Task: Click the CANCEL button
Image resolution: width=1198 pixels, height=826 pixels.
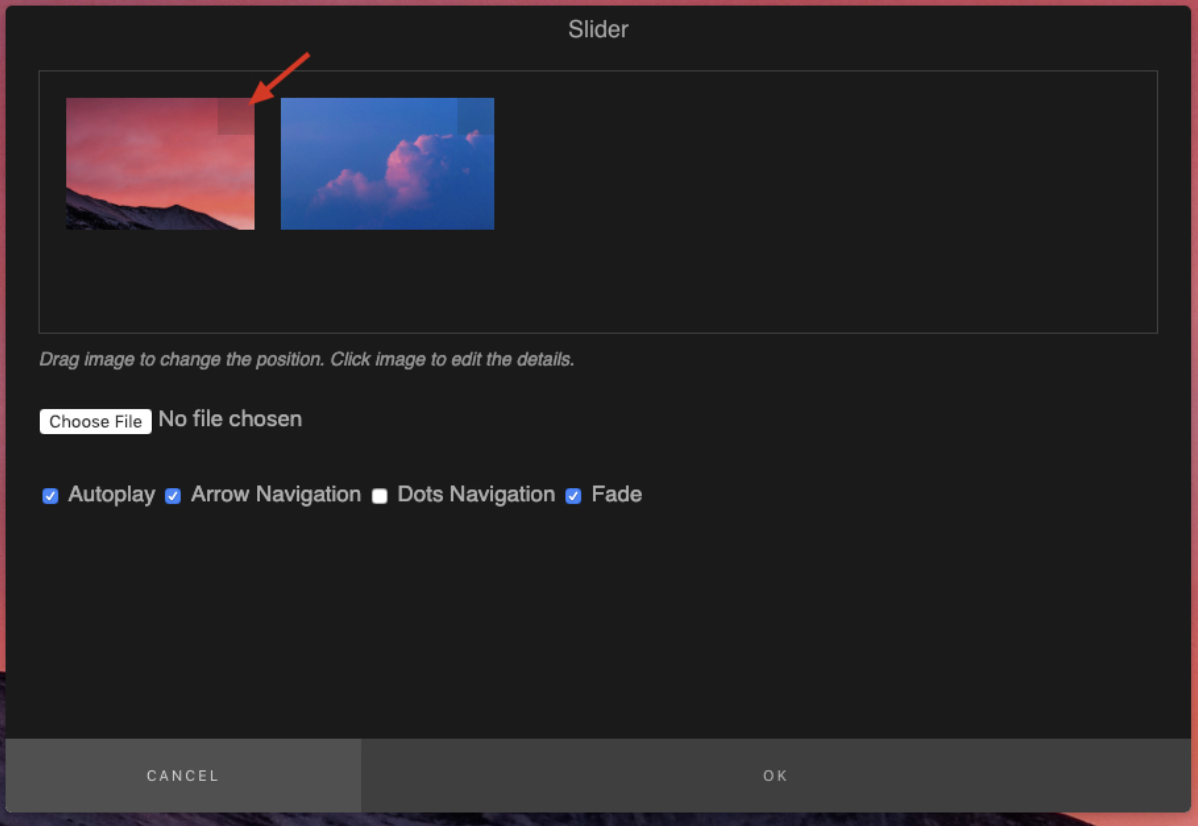Action: pyautogui.click(x=183, y=775)
